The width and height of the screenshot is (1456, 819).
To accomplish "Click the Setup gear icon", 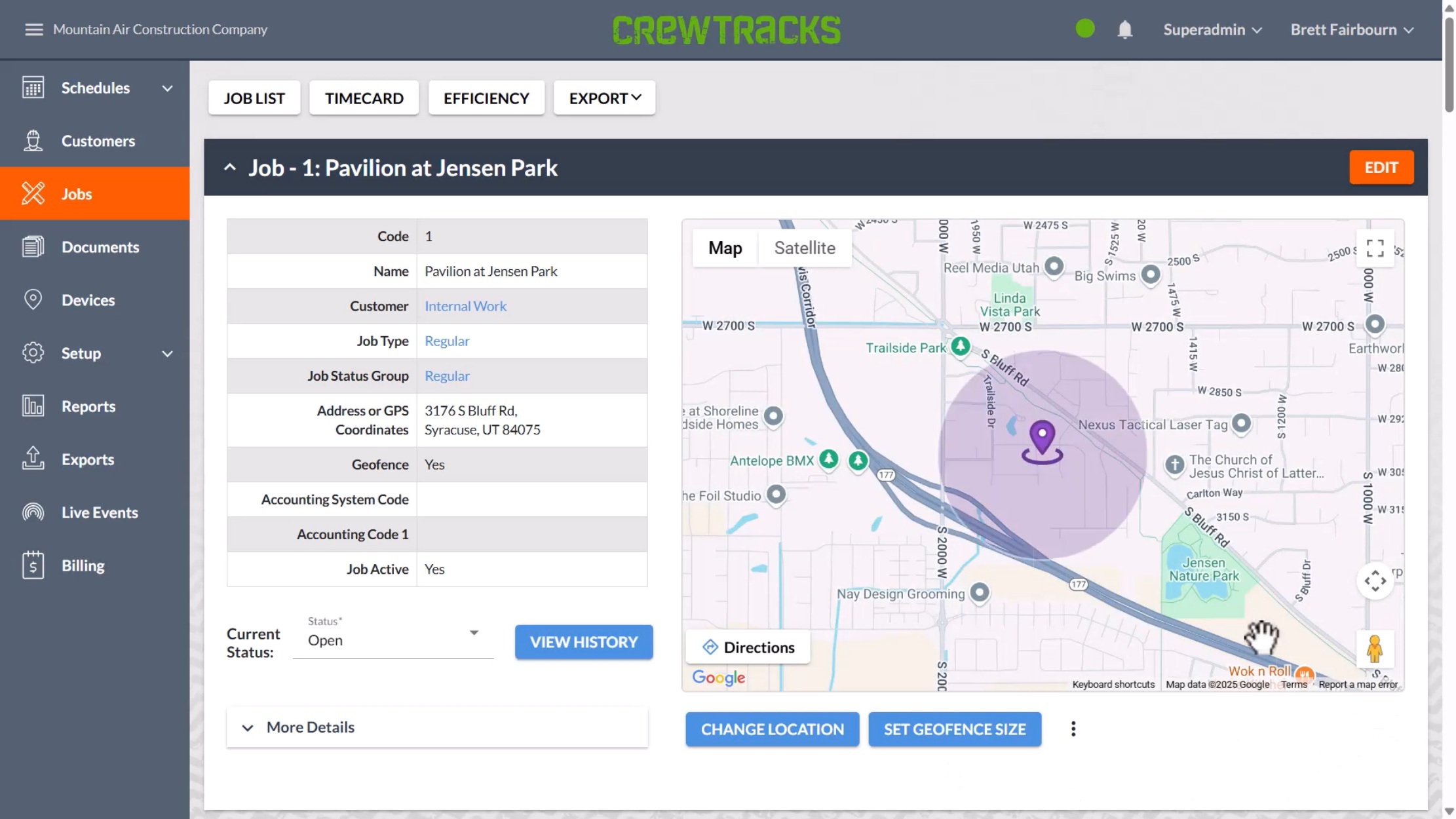I will pos(33,353).
